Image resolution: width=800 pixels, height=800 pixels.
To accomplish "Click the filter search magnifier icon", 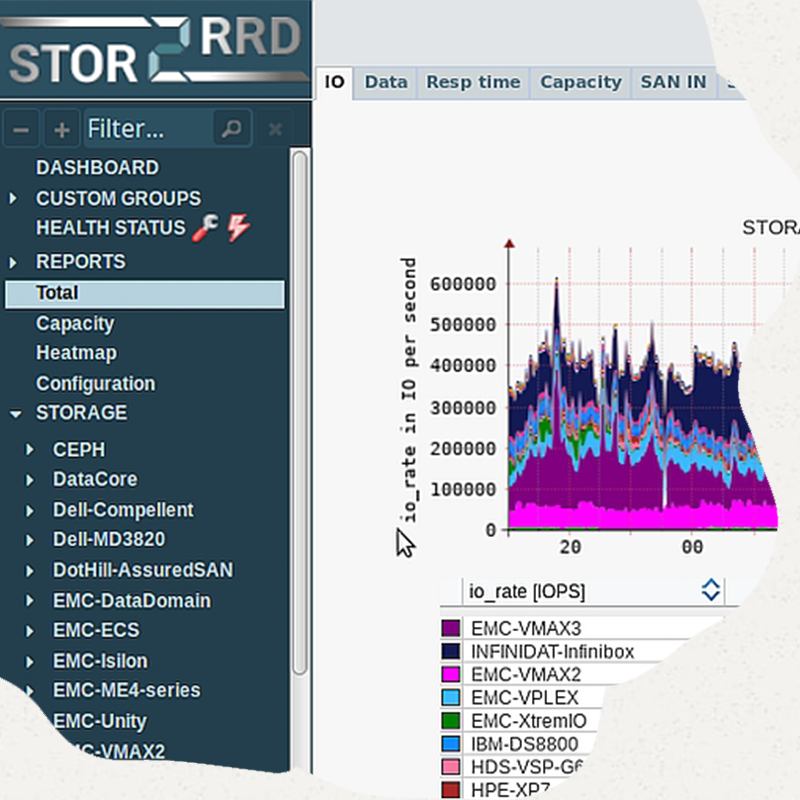I will 232,128.
